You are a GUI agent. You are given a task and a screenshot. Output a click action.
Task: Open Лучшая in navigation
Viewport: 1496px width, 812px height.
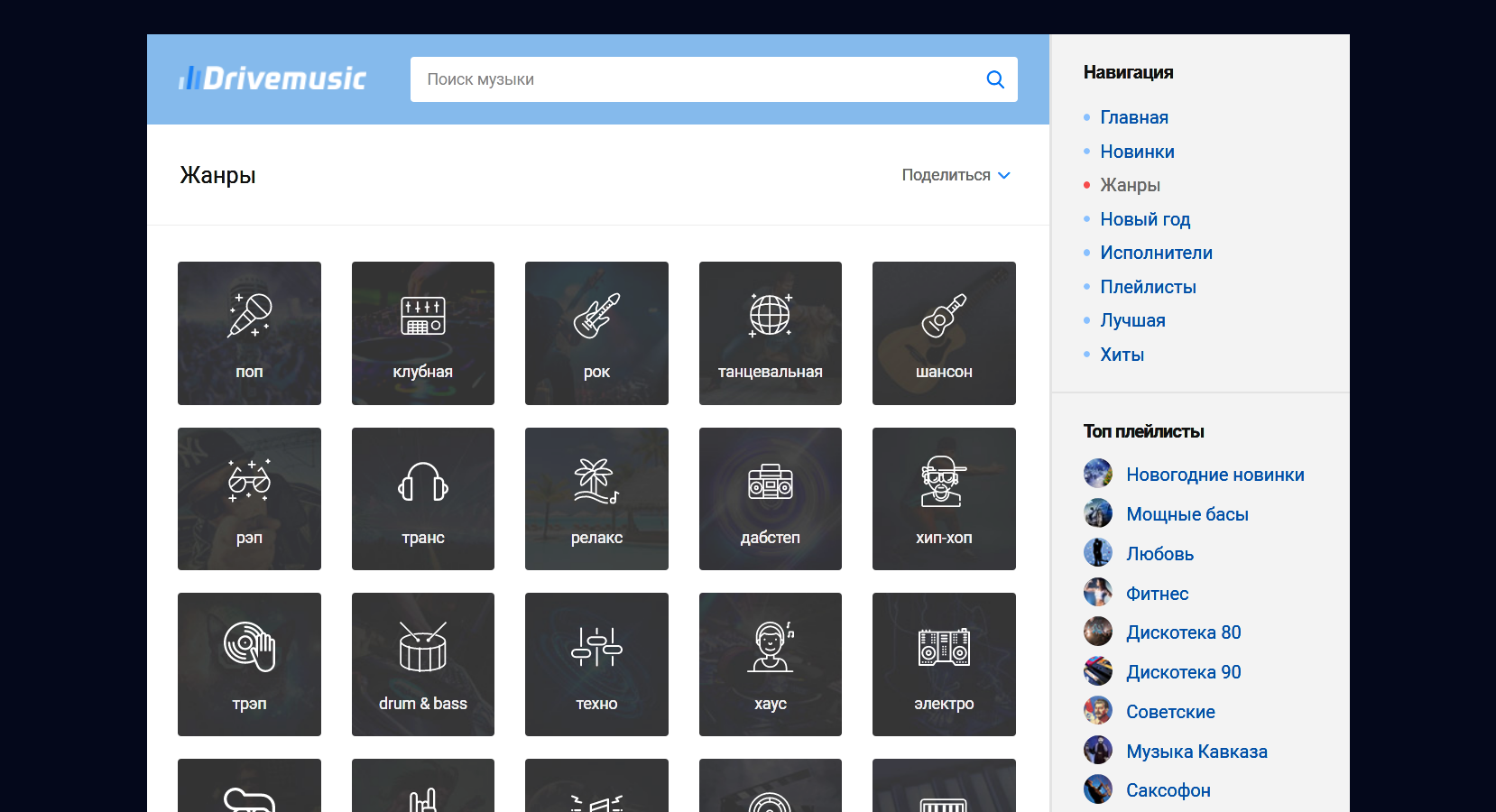[x=1132, y=320]
